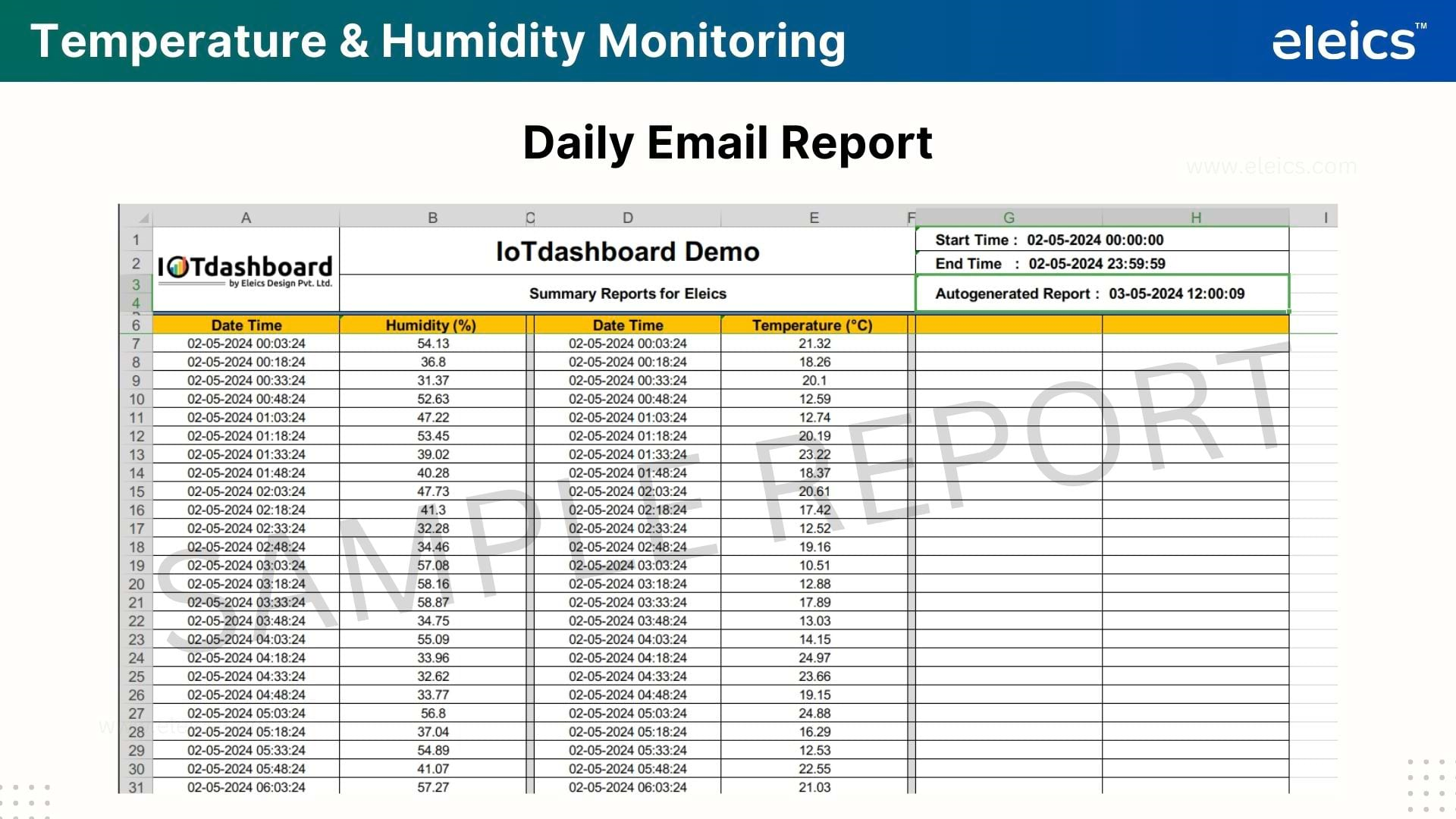Click humidity value 39.02

[433, 454]
